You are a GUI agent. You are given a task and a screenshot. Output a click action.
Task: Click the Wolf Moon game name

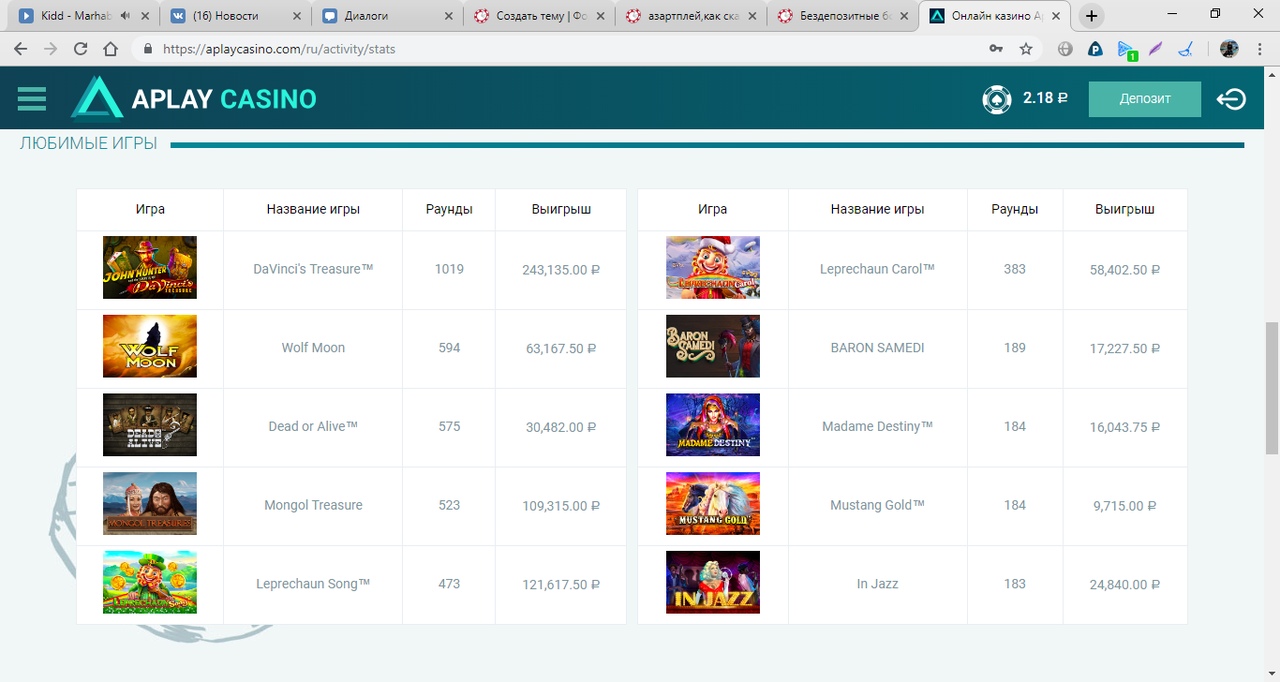point(313,348)
